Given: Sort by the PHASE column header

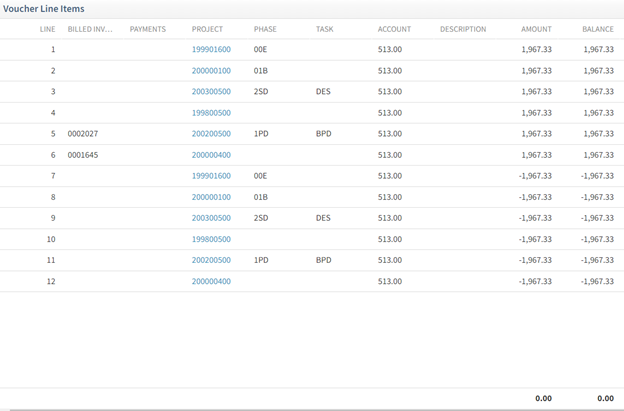Looking at the screenshot, I should point(265,29).
